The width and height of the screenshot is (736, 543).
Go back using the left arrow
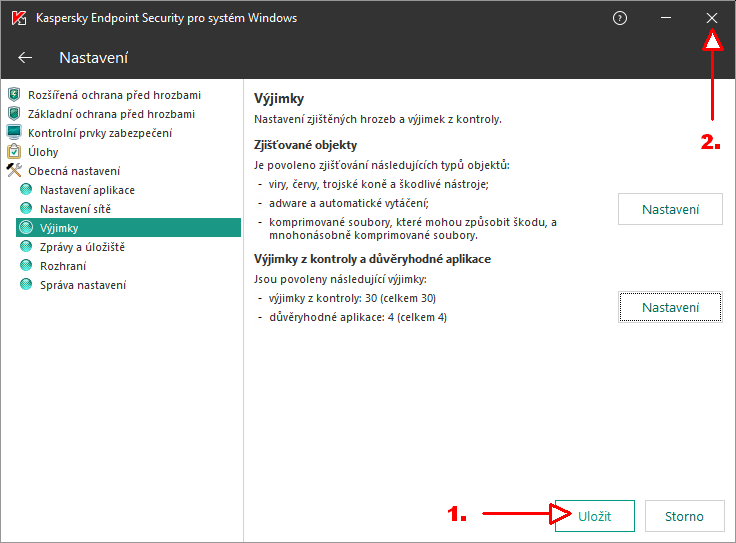[x=25, y=58]
